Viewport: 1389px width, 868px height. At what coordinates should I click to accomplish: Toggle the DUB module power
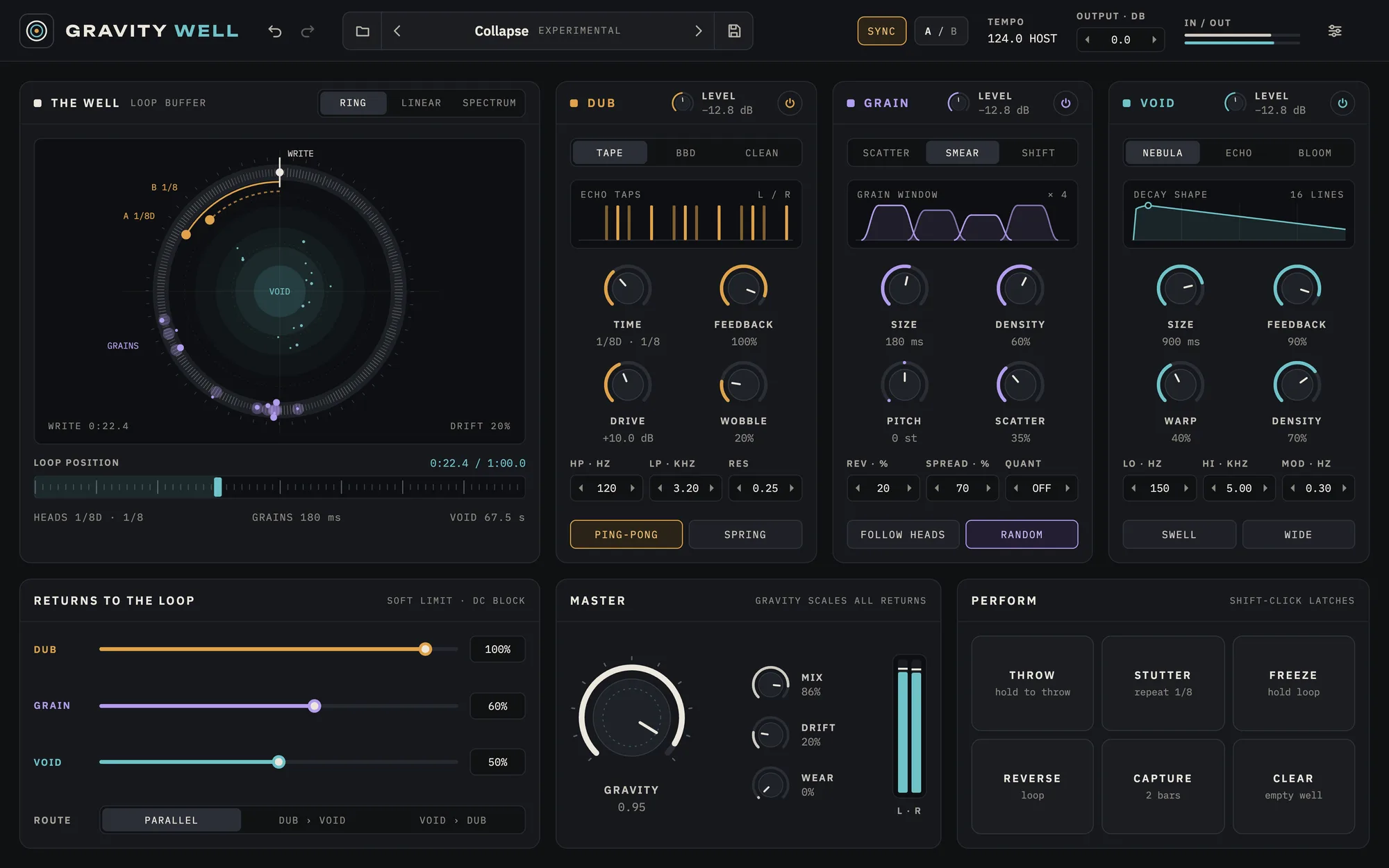point(790,103)
